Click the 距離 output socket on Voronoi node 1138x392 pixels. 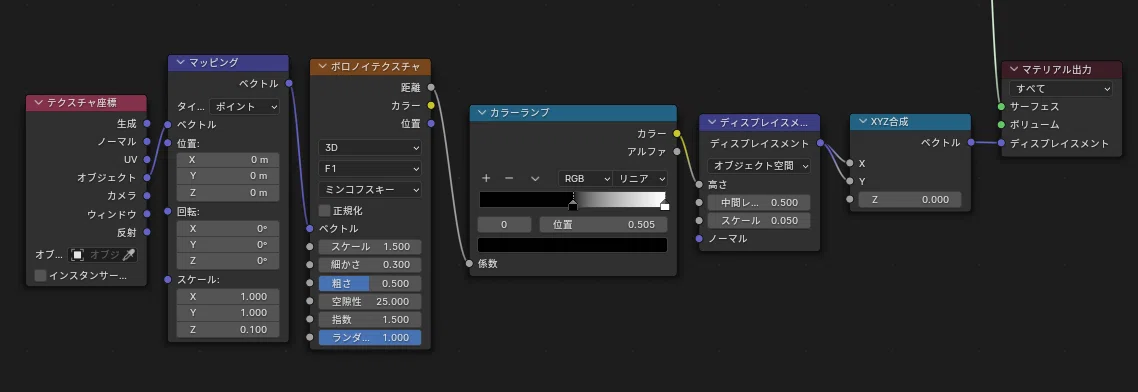(431, 87)
